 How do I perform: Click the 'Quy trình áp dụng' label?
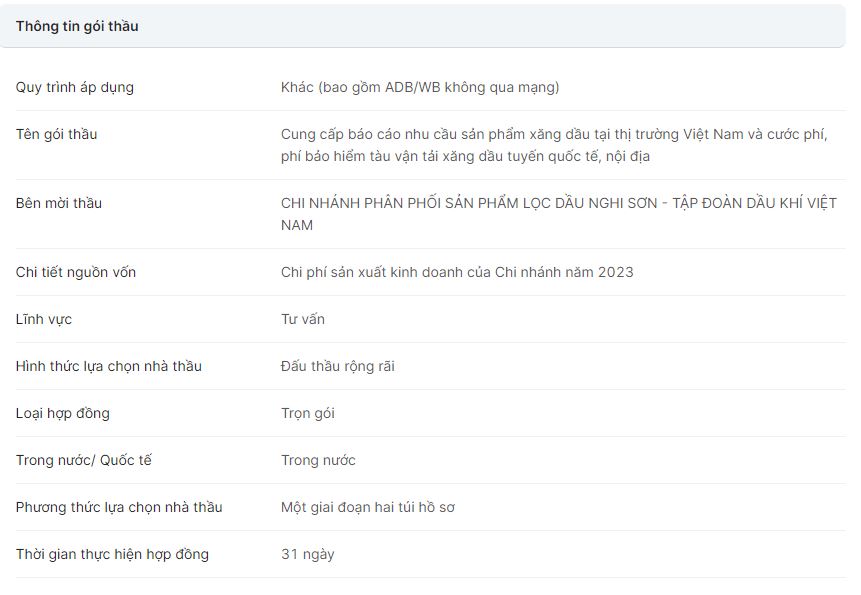(75, 87)
